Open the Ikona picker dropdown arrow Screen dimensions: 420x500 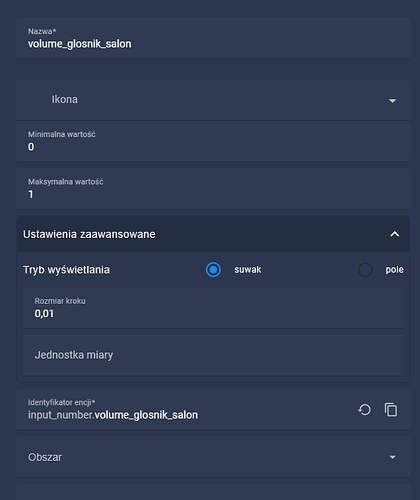pos(392,100)
